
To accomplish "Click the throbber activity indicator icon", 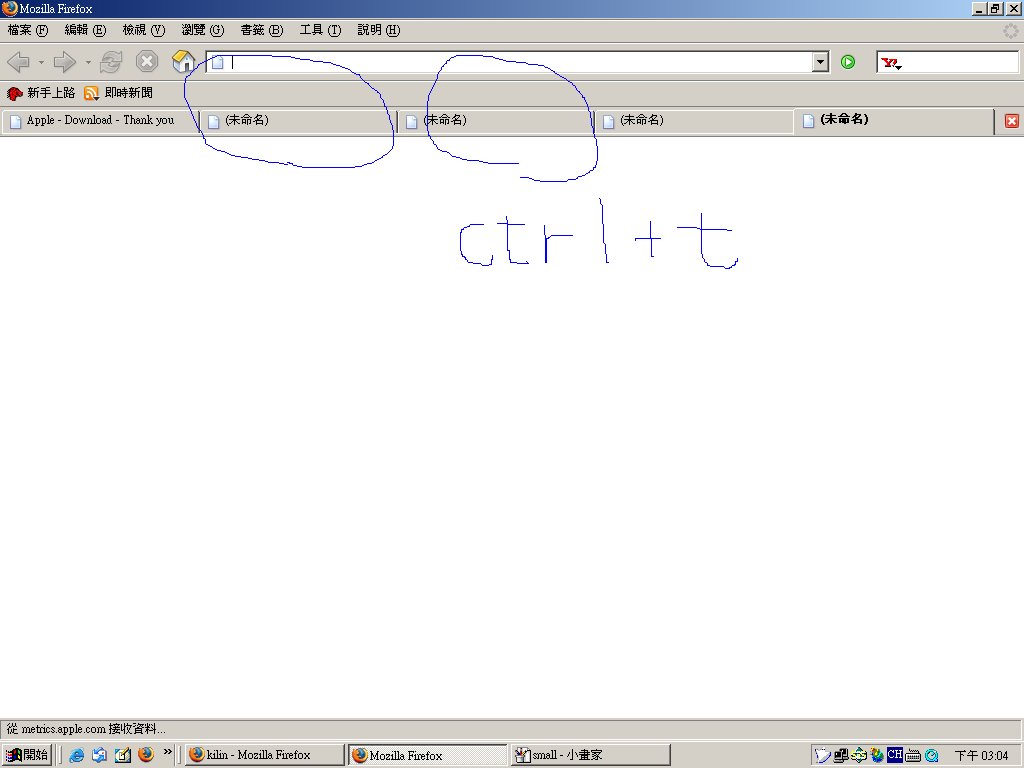I will coord(1010,30).
